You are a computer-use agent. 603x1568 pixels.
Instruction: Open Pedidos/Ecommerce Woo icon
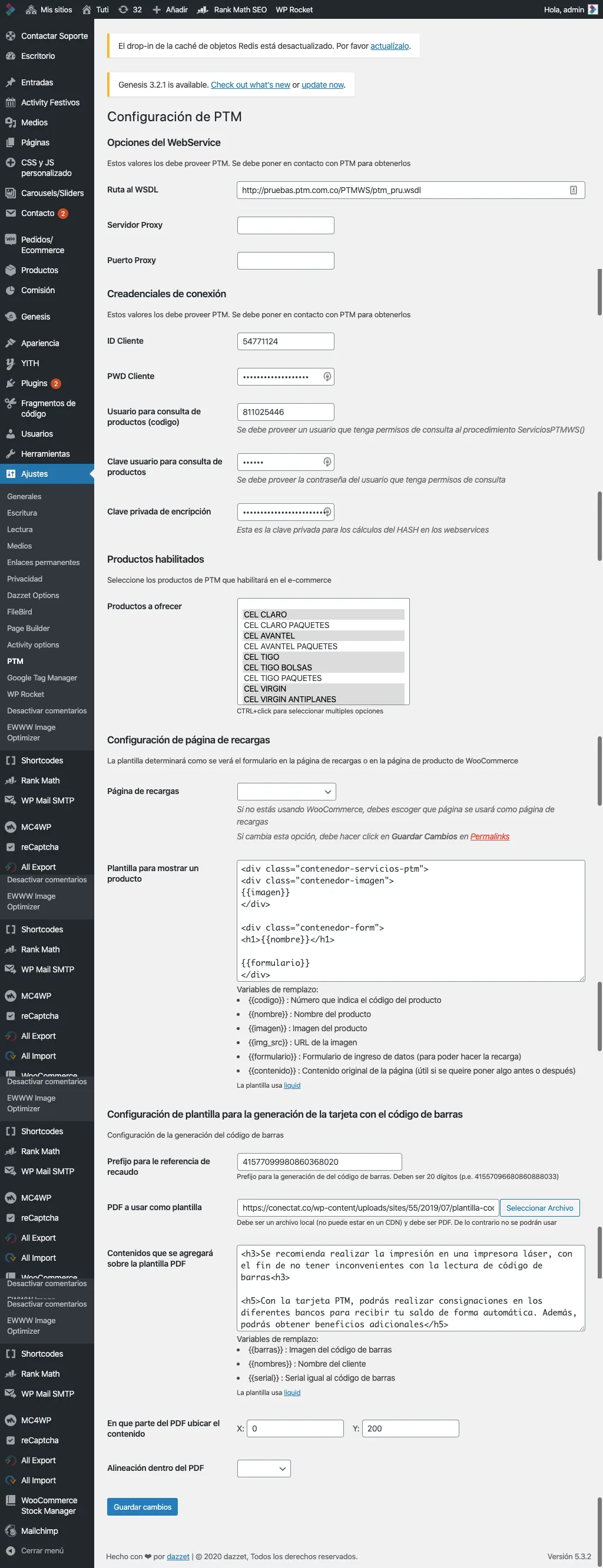[x=11, y=240]
